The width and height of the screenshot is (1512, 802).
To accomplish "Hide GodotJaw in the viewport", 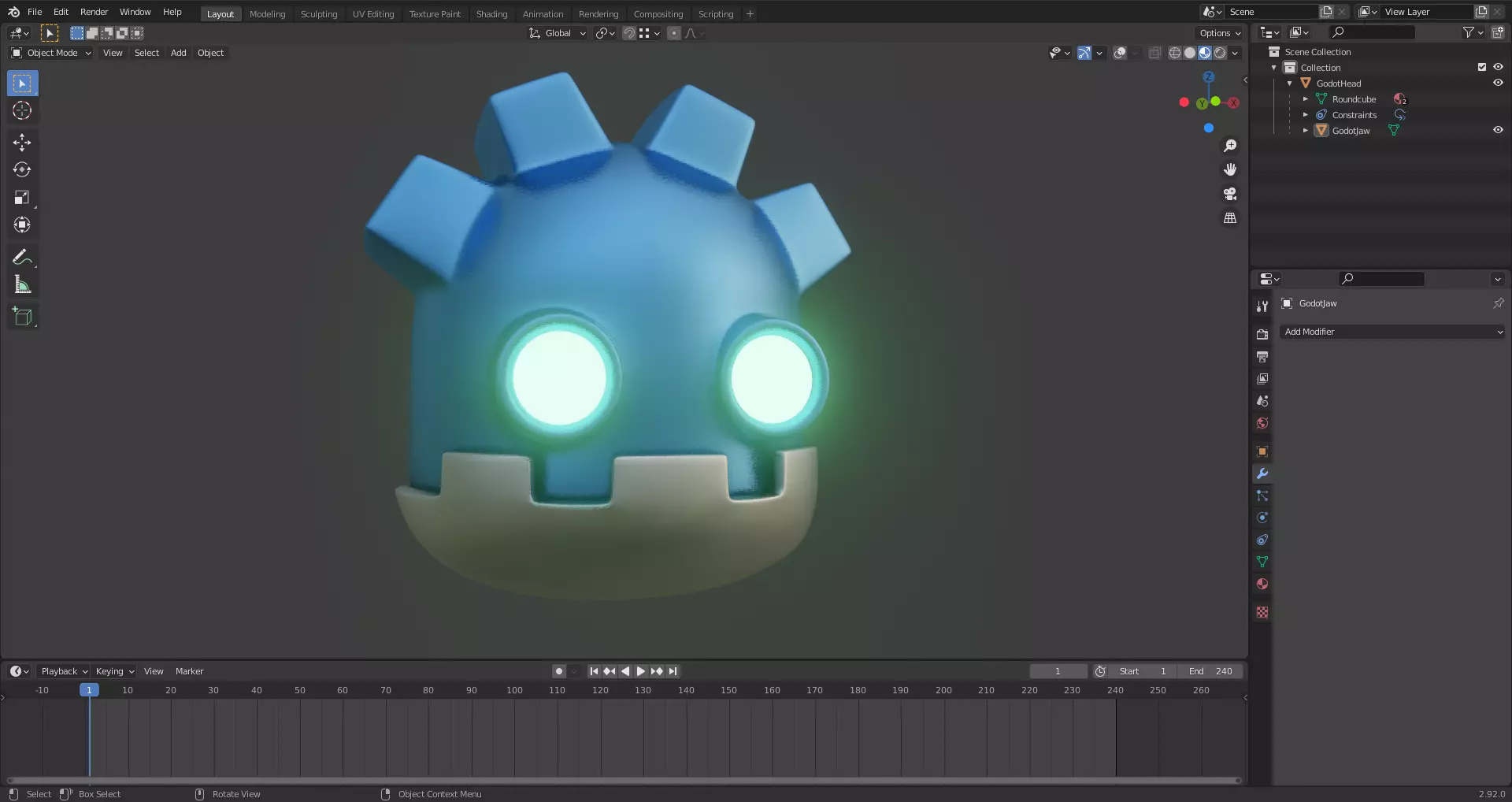I will click(1498, 130).
